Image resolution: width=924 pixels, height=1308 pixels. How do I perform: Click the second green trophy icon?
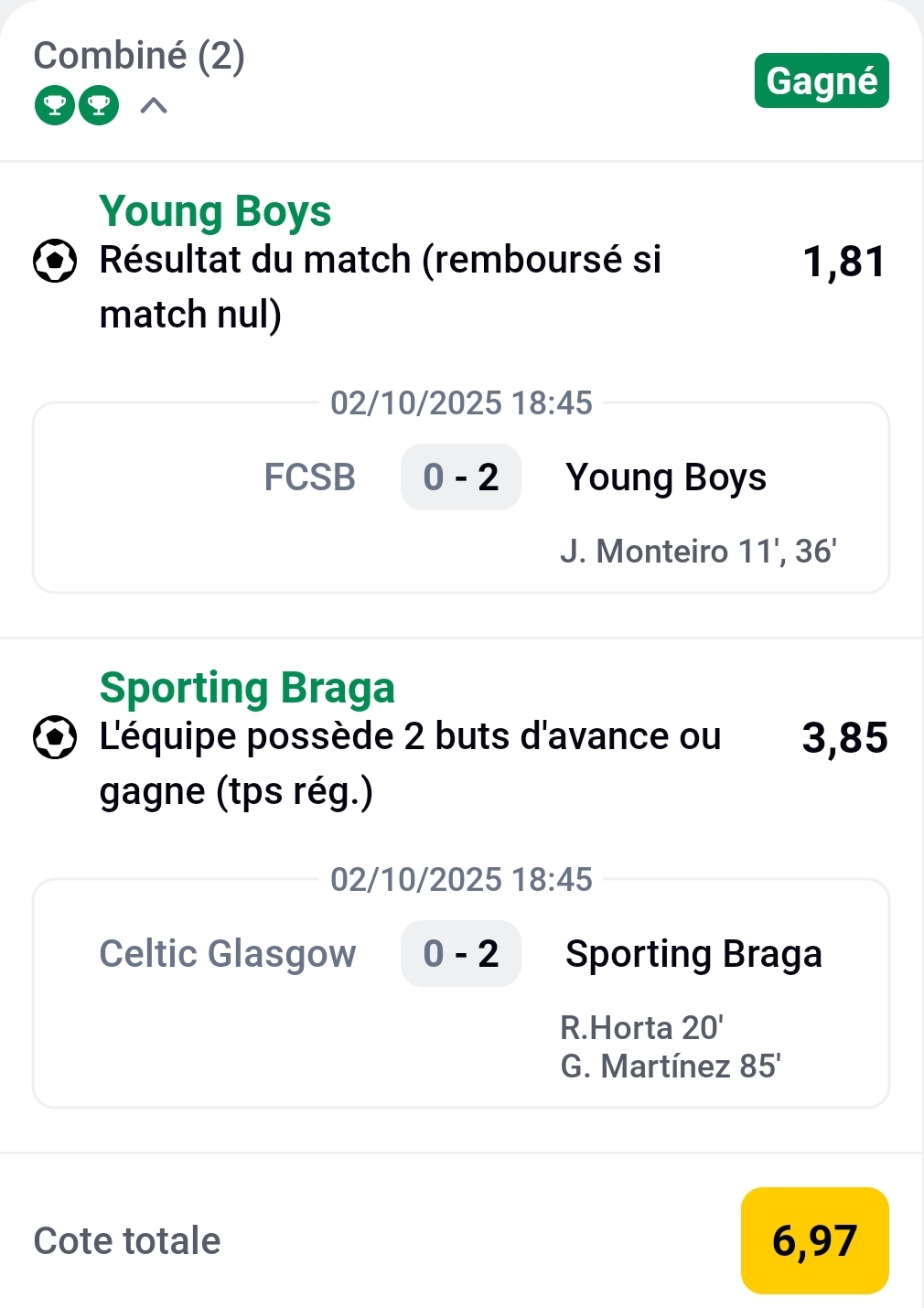click(99, 106)
